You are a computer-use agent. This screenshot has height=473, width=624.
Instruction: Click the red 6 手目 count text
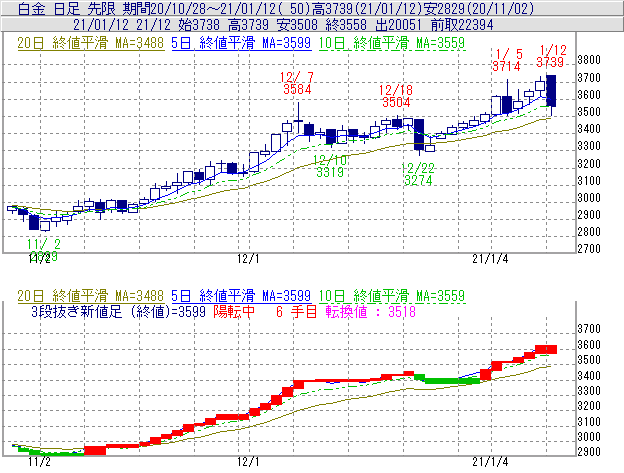point(296,311)
